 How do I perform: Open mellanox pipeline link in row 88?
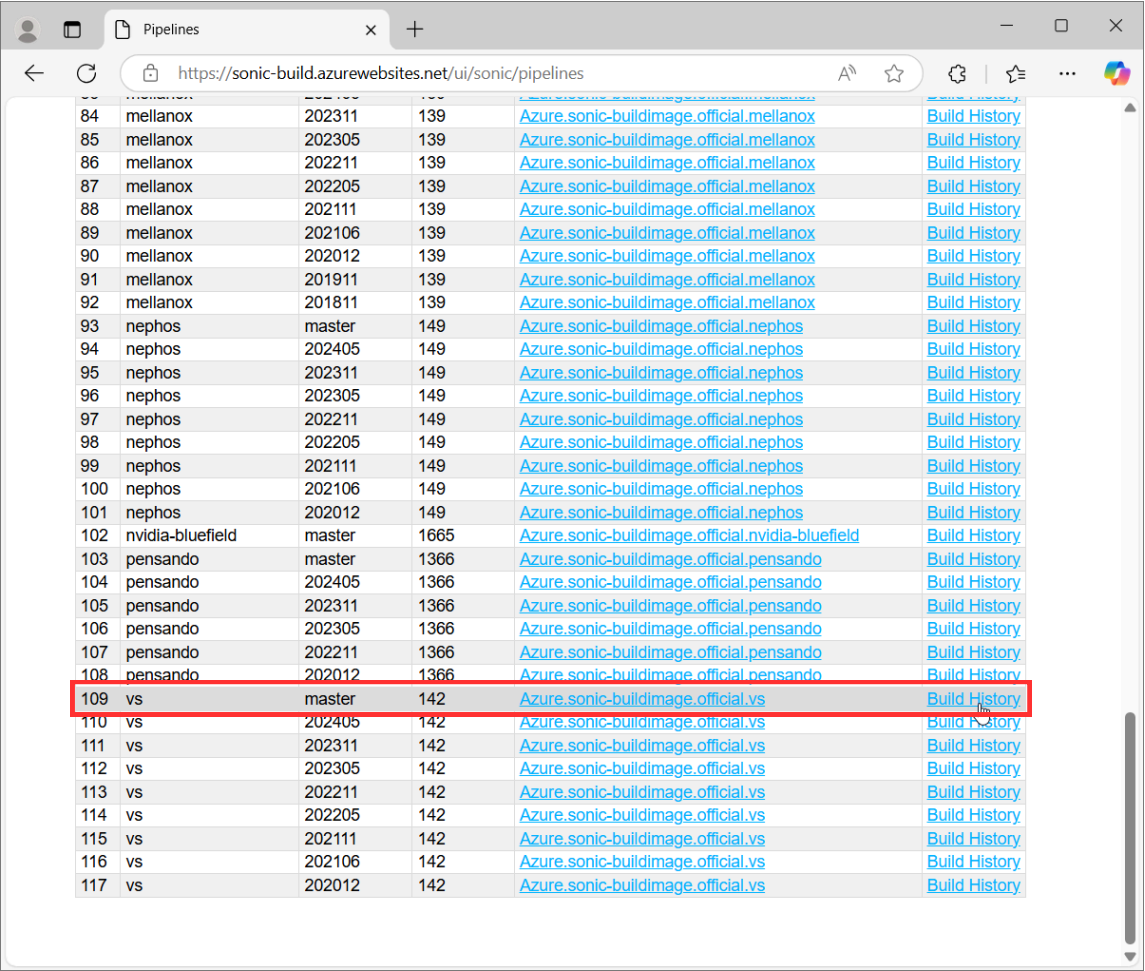point(667,209)
